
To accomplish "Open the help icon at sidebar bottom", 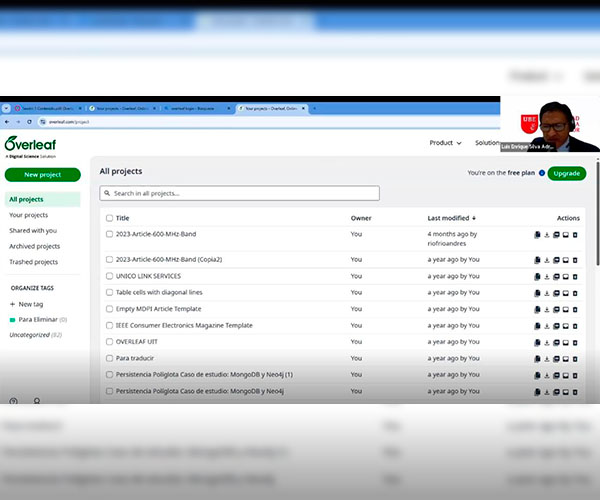I will 13,401.
